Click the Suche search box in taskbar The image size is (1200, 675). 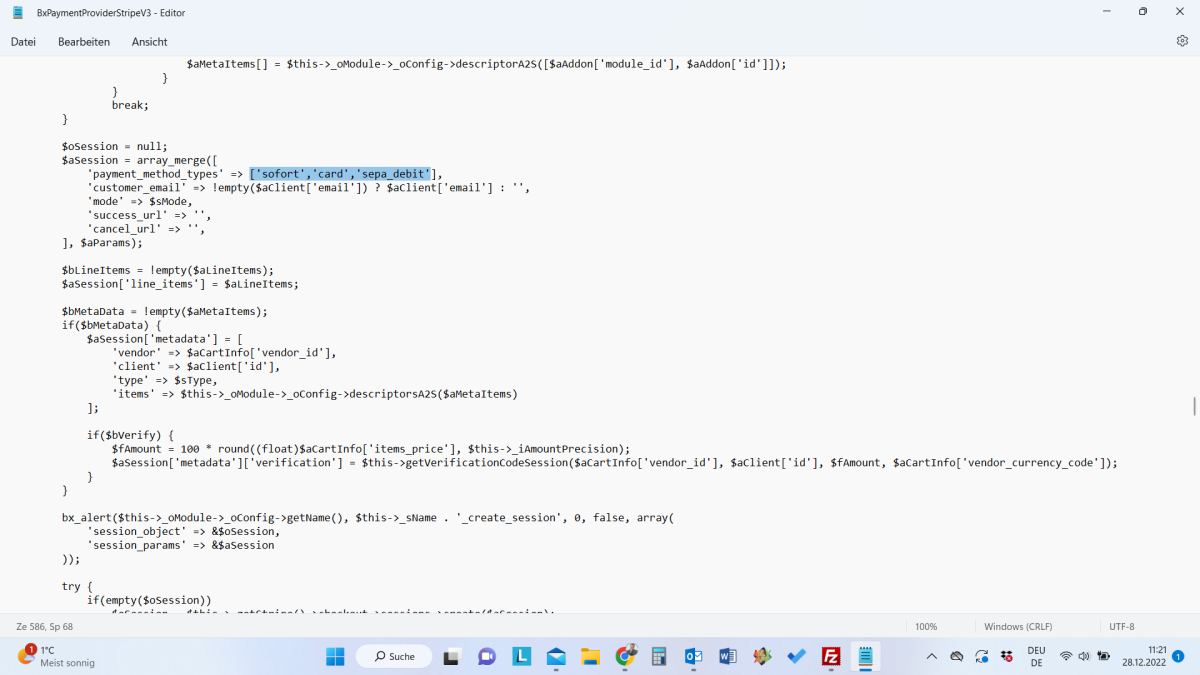click(x=394, y=656)
